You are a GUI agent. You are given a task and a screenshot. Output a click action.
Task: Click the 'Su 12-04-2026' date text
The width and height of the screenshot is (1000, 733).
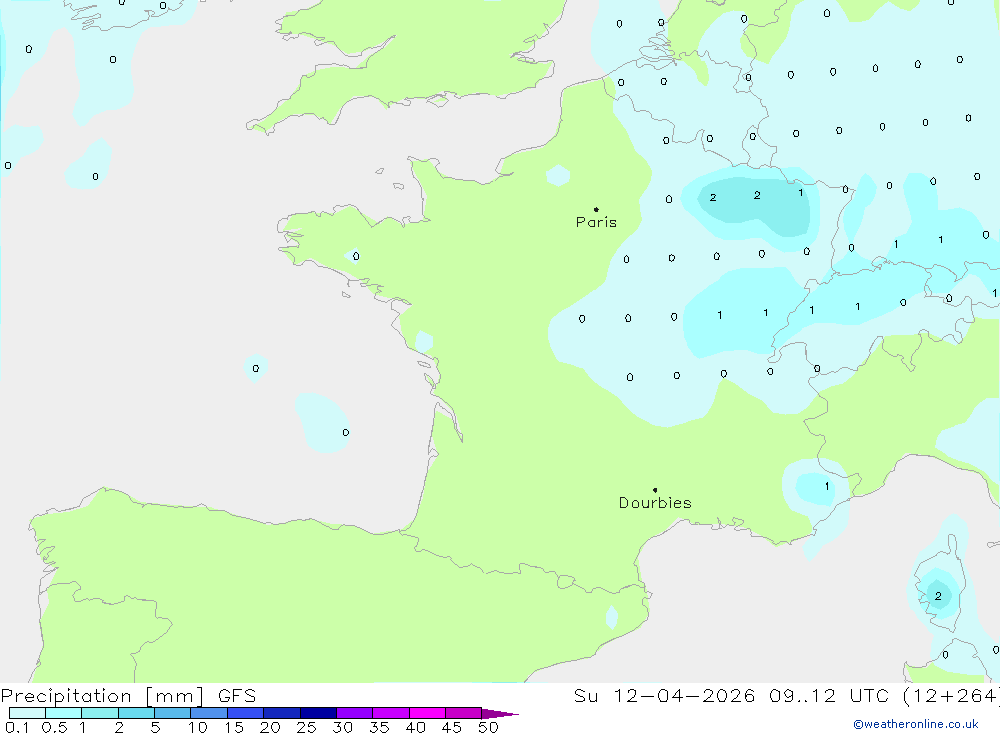pos(664,696)
